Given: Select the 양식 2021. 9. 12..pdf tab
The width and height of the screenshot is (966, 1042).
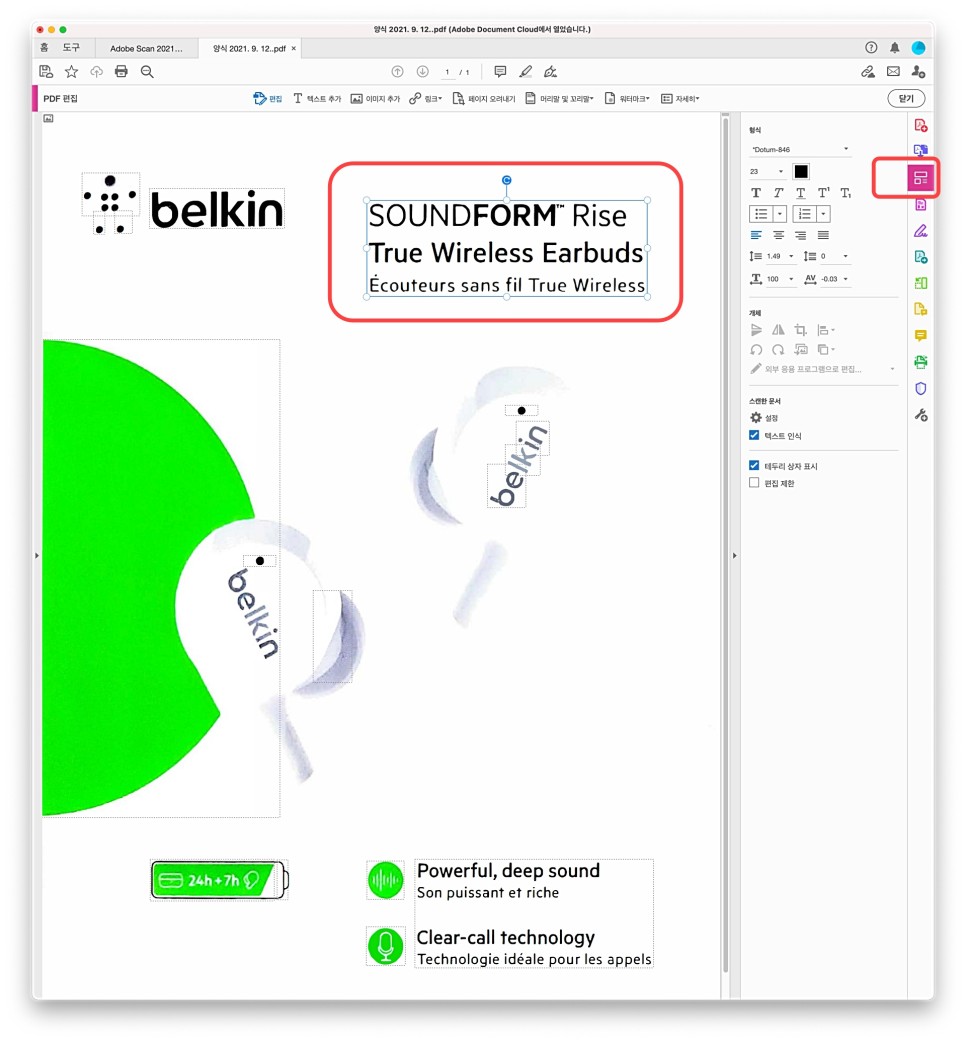Looking at the screenshot, I should pyautogui.click(x=249, y=49).
